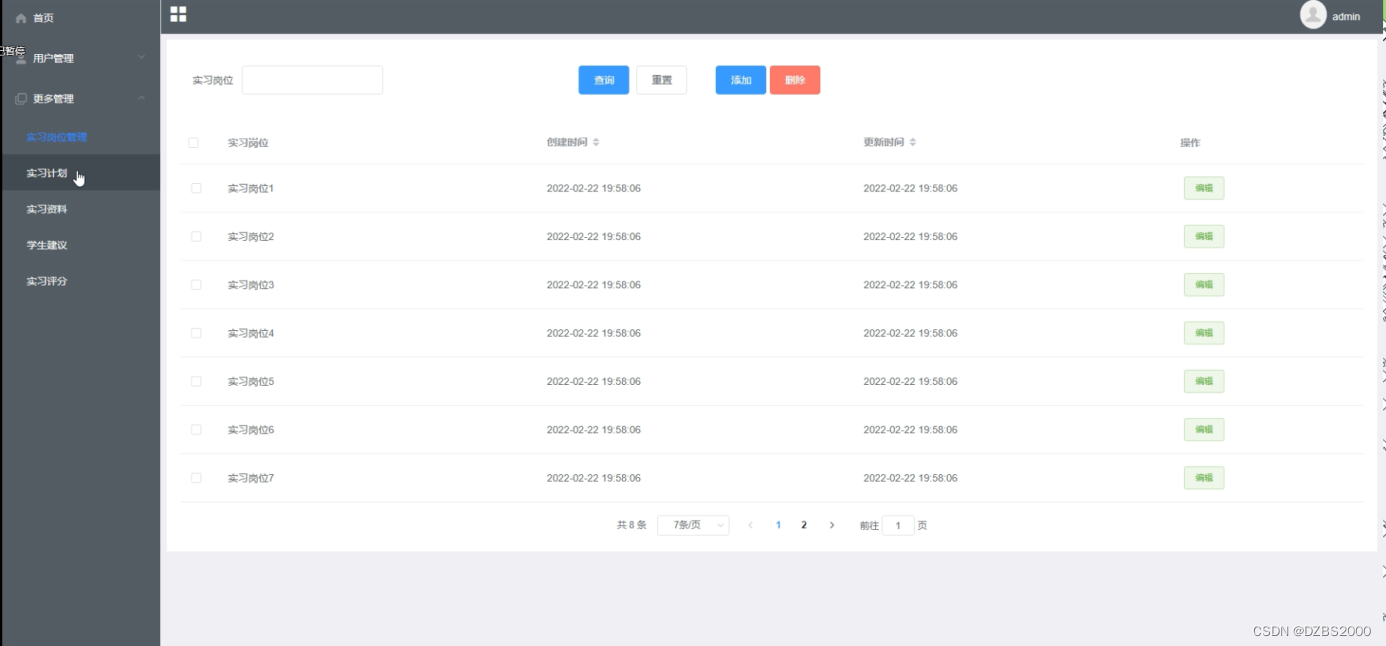Screen dimensions: 1386x646
Task: Click the 前往 page number input
Action: pos(898,525)
